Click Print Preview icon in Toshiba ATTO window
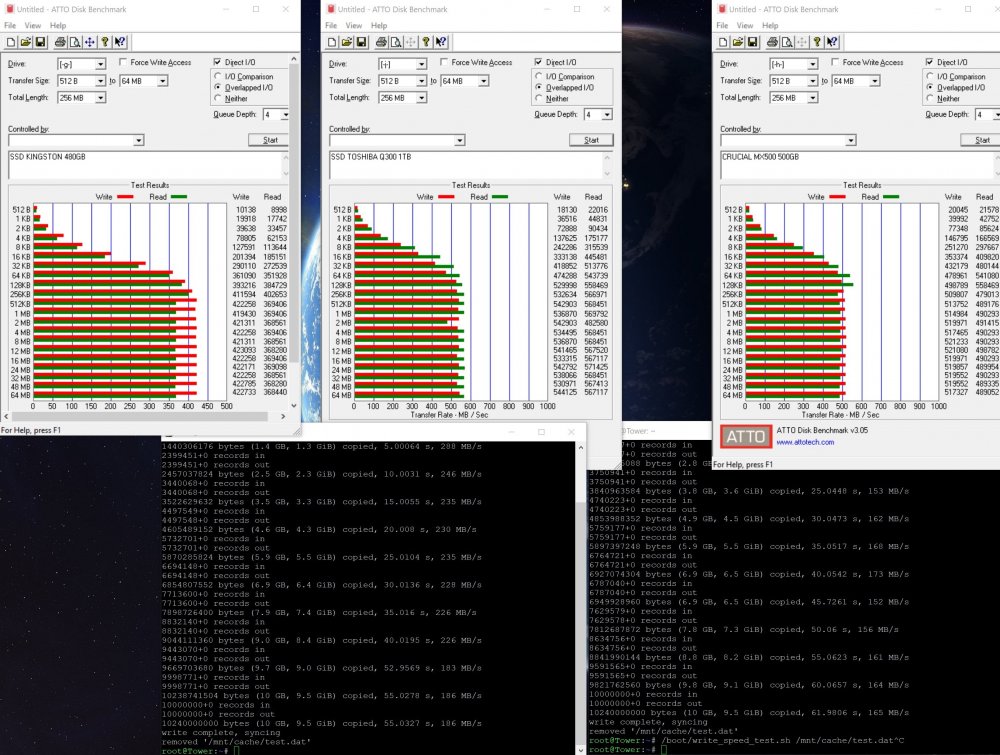The image size is (1000, 755). click(x=395, y=42)
